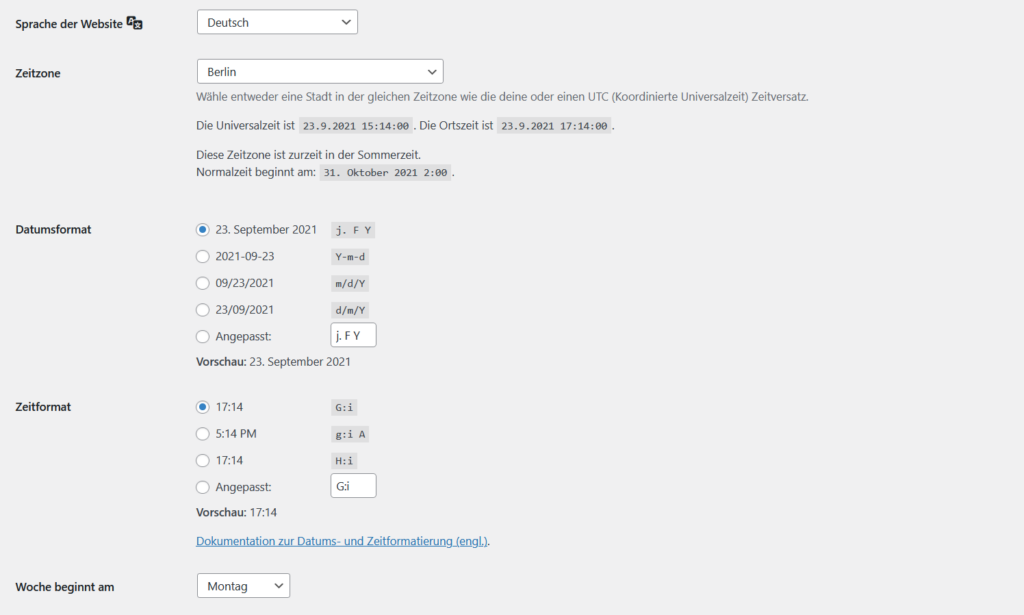Select time format 5:14 PM
Image resolution: width=1024 pixels, height=615 pixels.
click(202, 434)
